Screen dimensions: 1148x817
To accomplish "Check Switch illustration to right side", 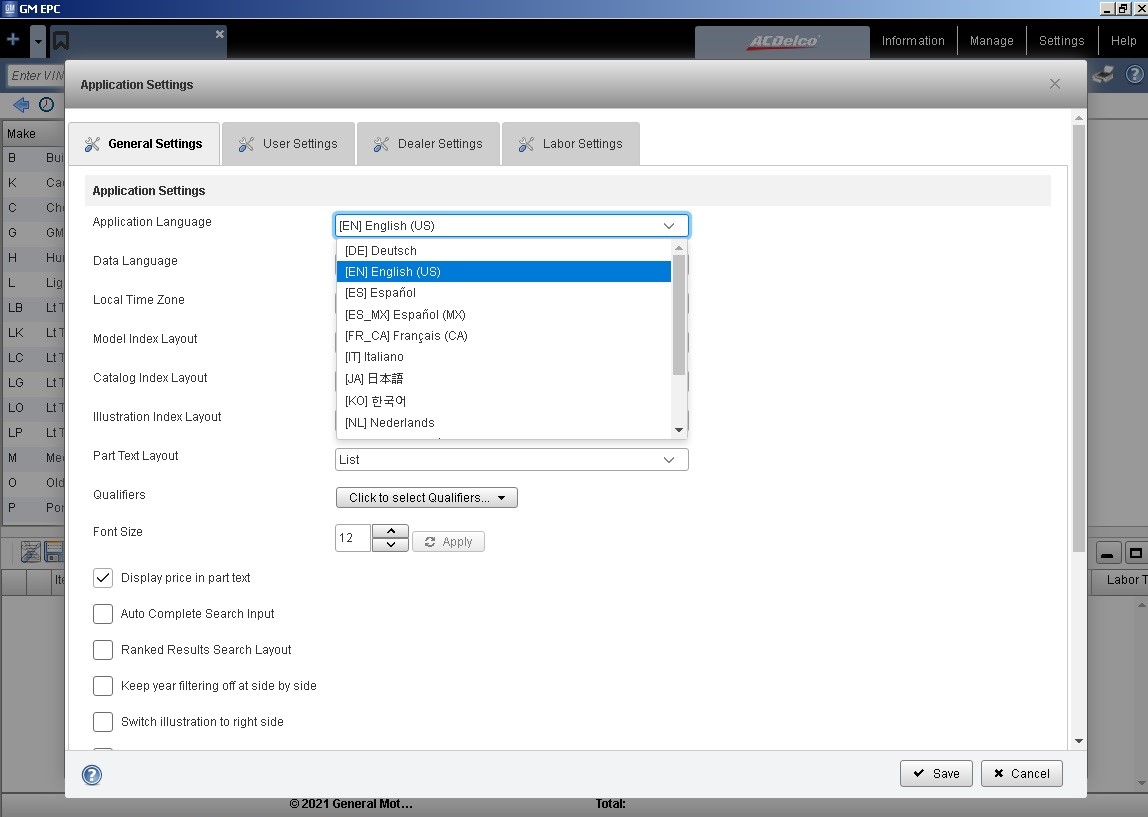I will click(103, 721).
